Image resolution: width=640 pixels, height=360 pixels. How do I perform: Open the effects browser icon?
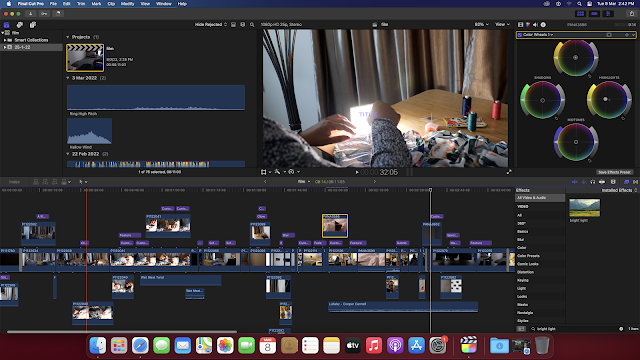click(x=627, y=182)
